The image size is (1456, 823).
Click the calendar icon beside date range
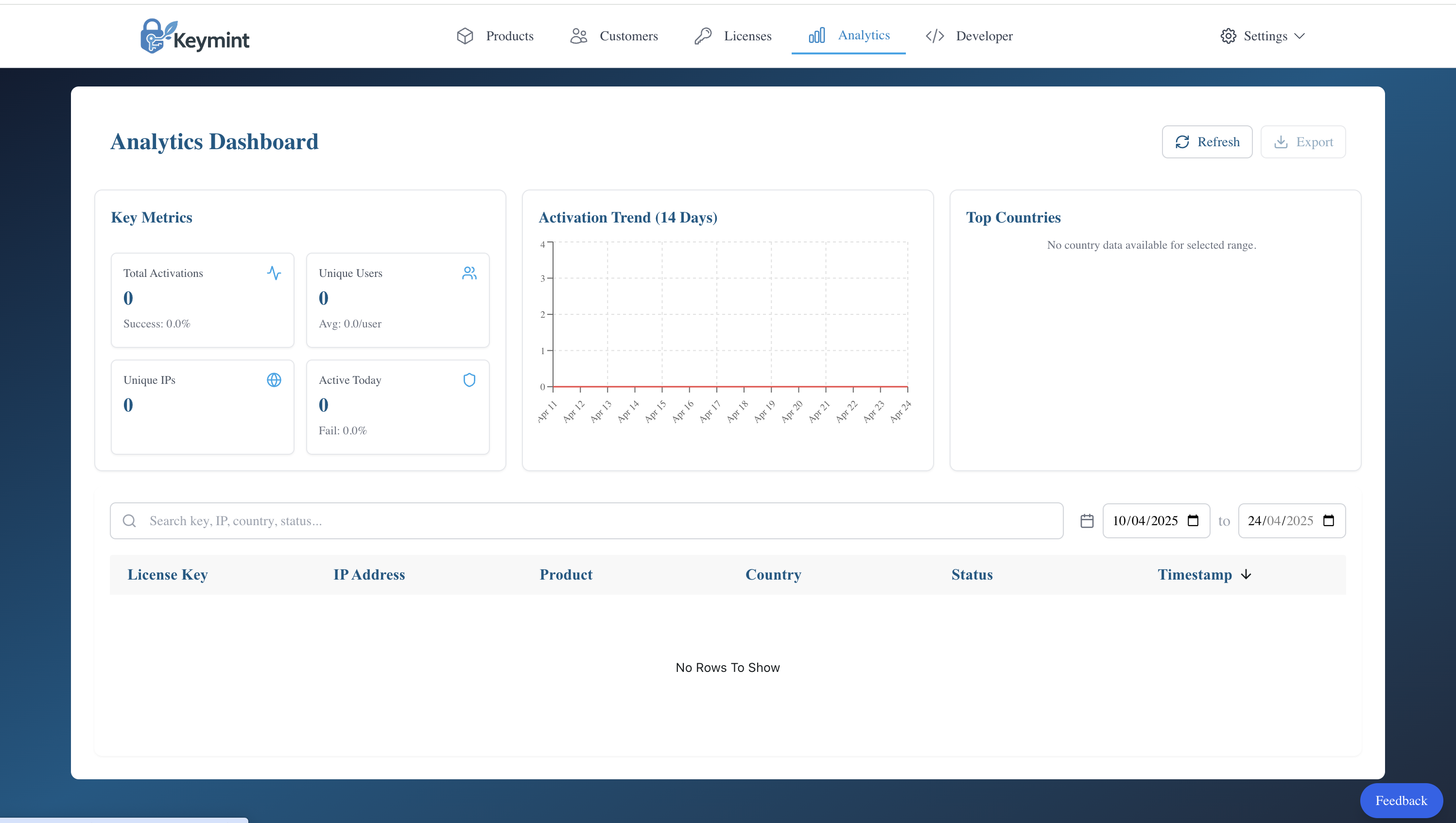pos(1086,521)
